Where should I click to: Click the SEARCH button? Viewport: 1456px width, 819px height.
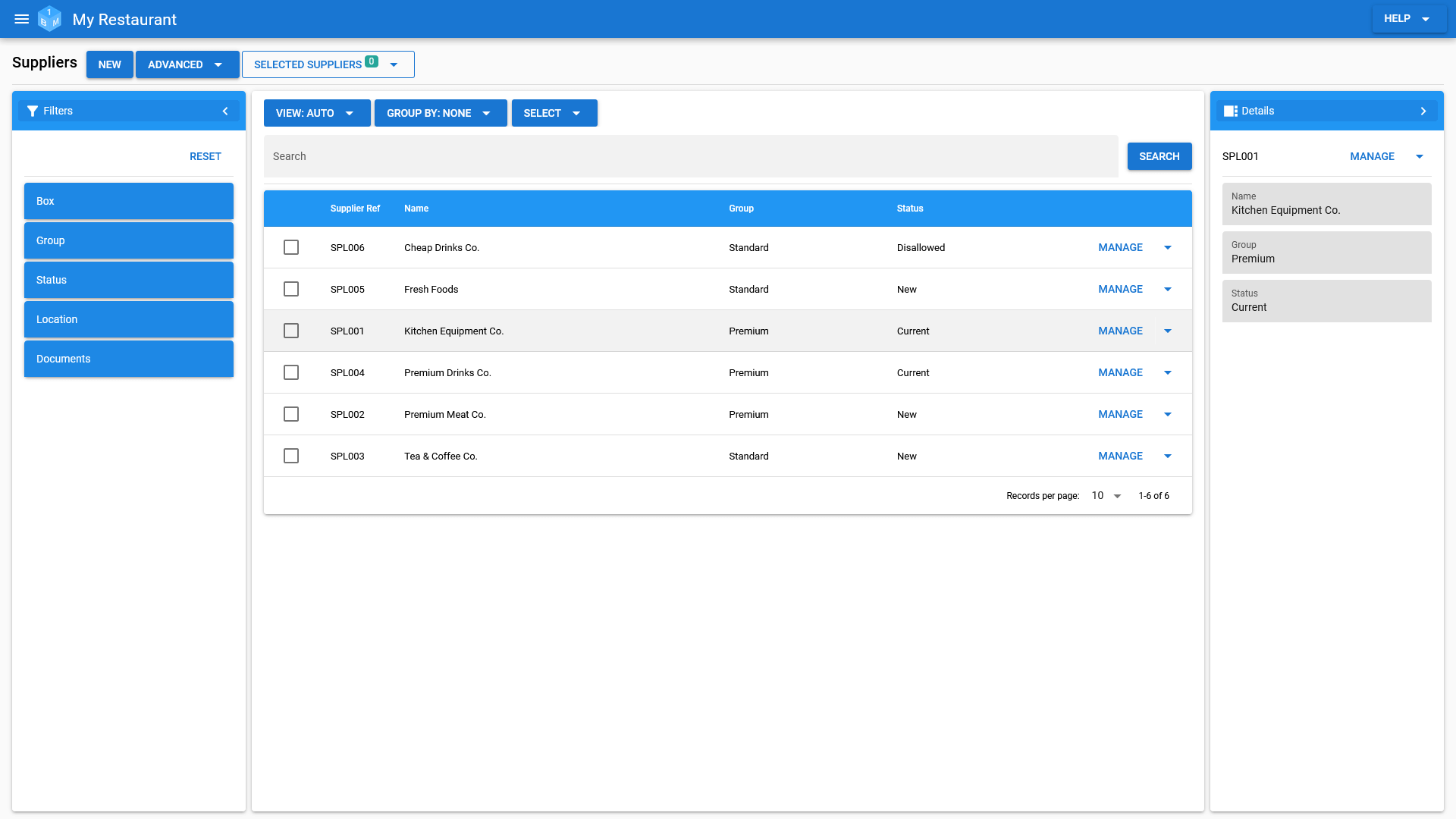click(1159, 156)
